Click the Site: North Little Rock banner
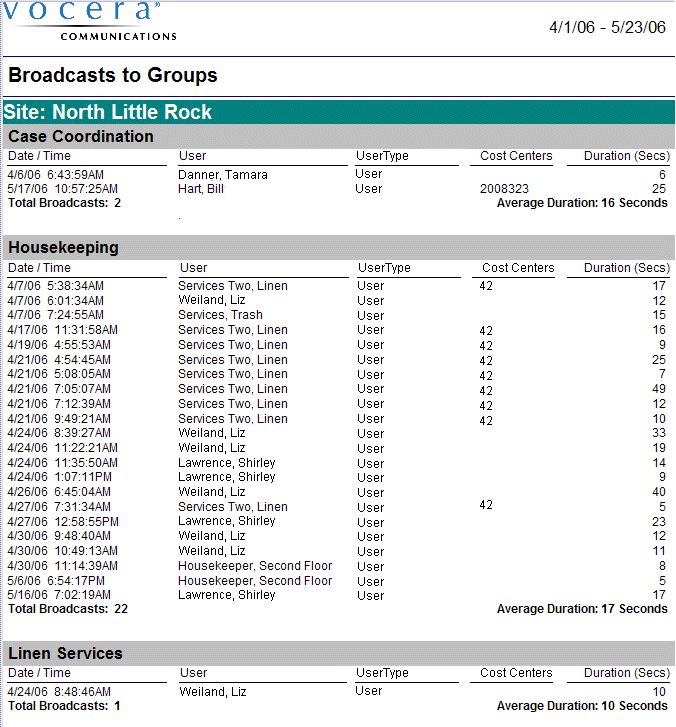 [x=108, y=112]
